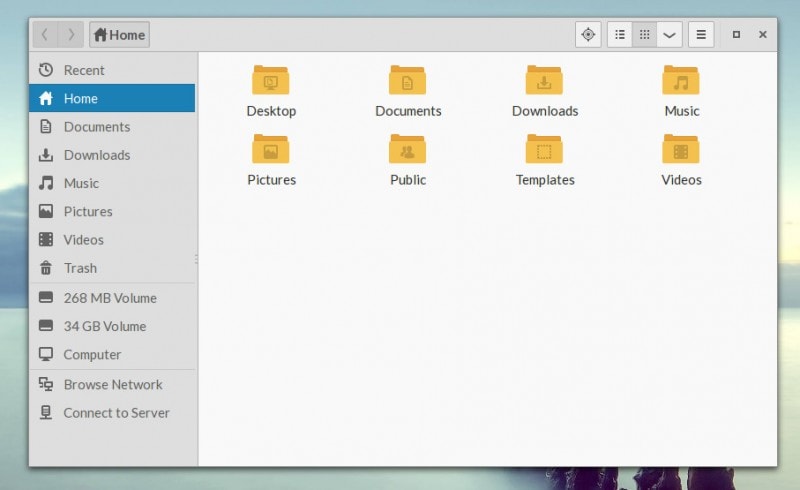The image size is (800, 490).
Task: Open the hamburger menu
Action: click(x=701, y=35)
